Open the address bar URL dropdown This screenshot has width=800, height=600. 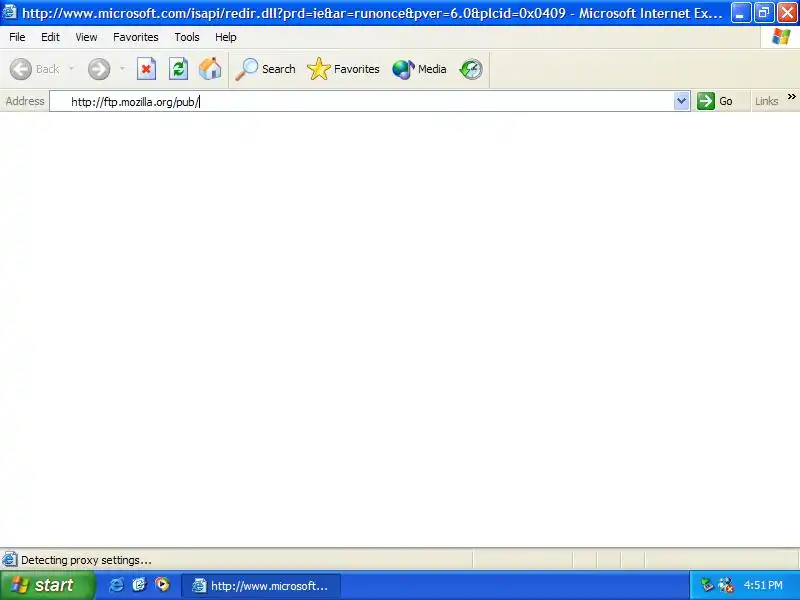(681, 101)
